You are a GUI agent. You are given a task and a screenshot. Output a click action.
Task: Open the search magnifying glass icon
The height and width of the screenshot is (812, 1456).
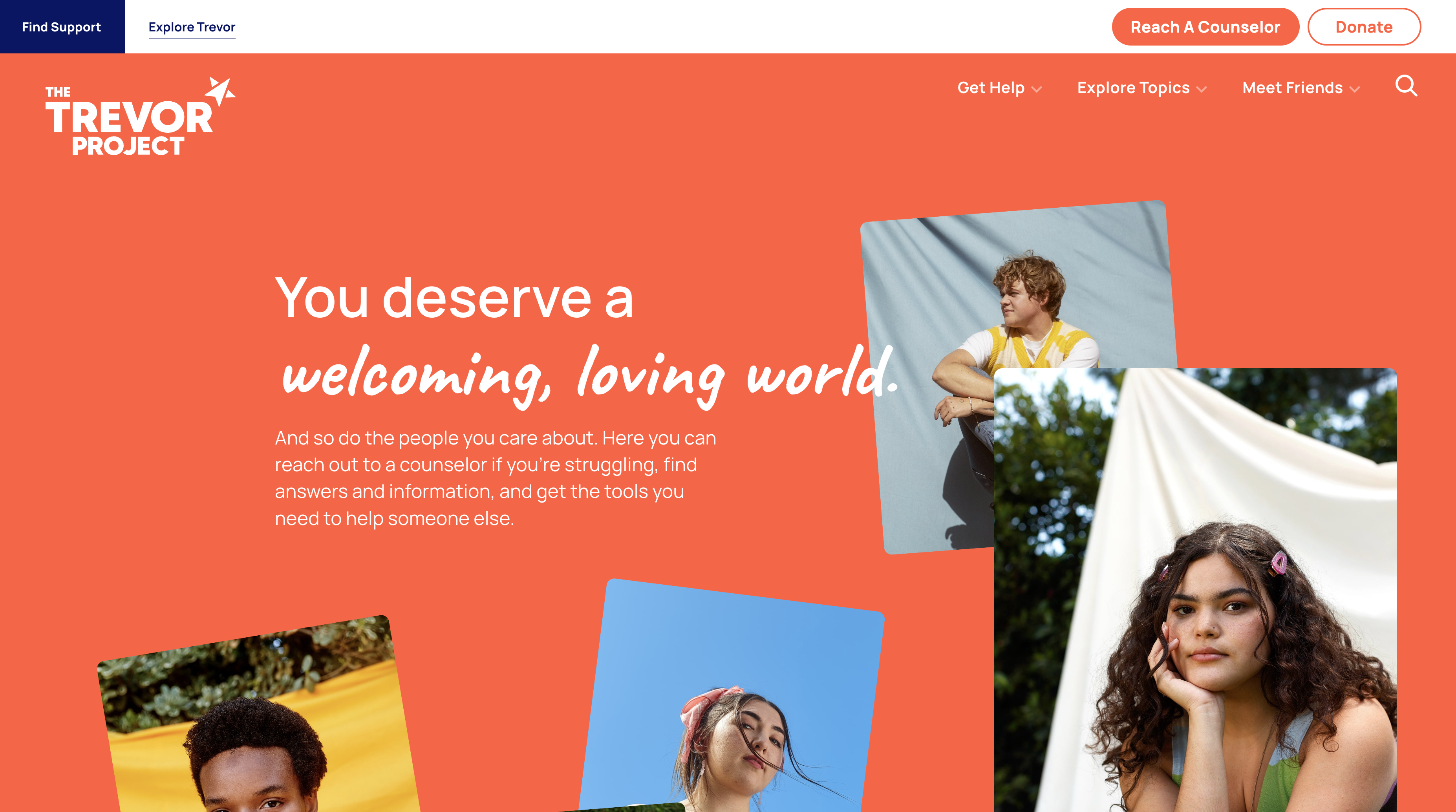pos(1406,86)
